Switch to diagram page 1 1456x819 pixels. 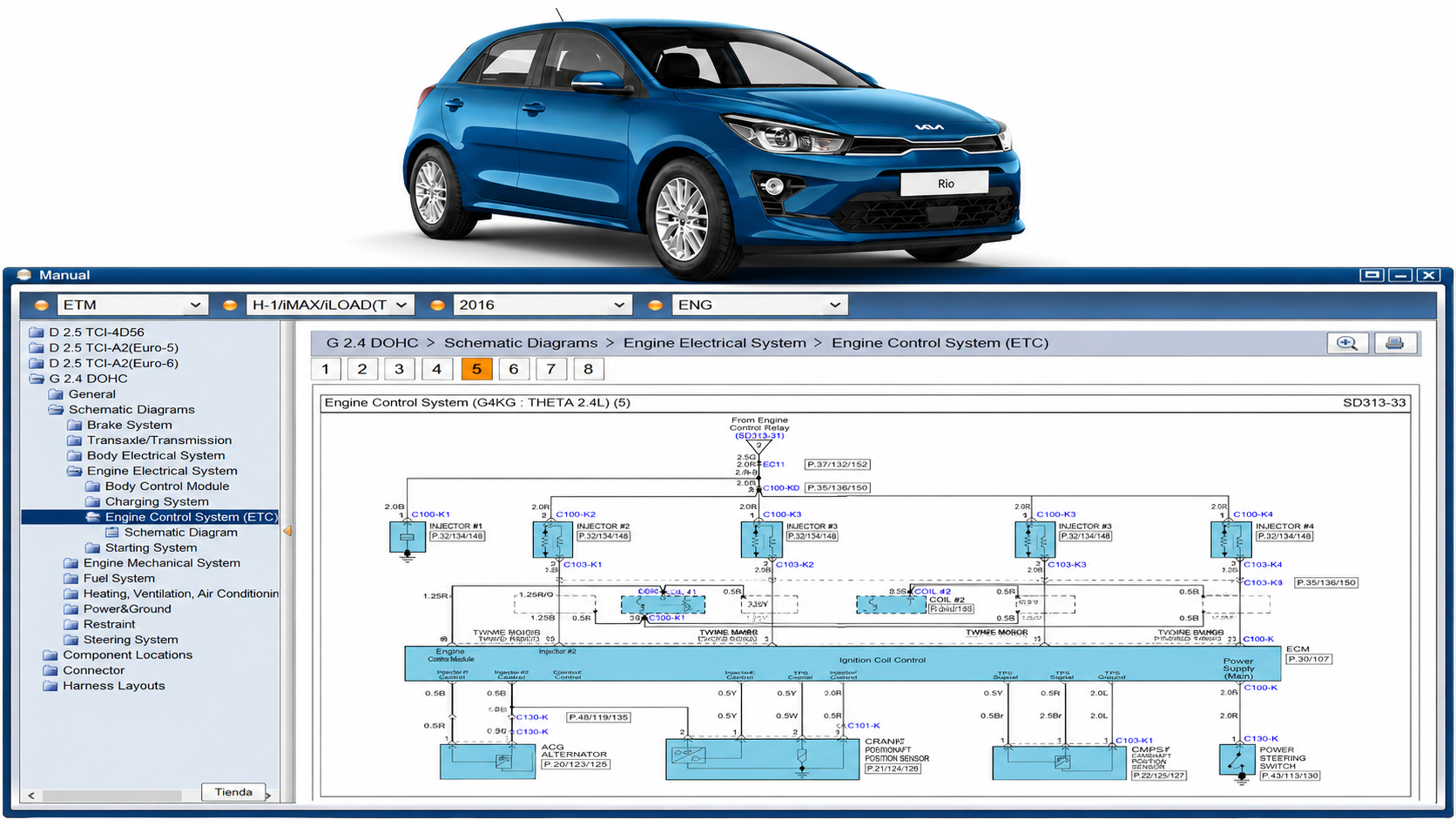pyautogui.click(x=326, y=369)
